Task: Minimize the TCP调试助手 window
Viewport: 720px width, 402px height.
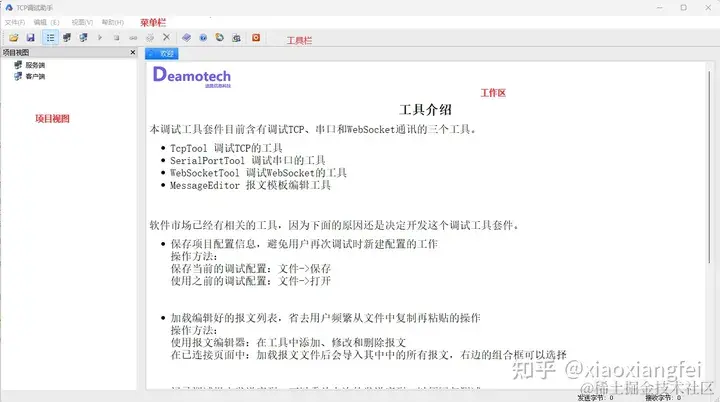Action: click(659, 7)
